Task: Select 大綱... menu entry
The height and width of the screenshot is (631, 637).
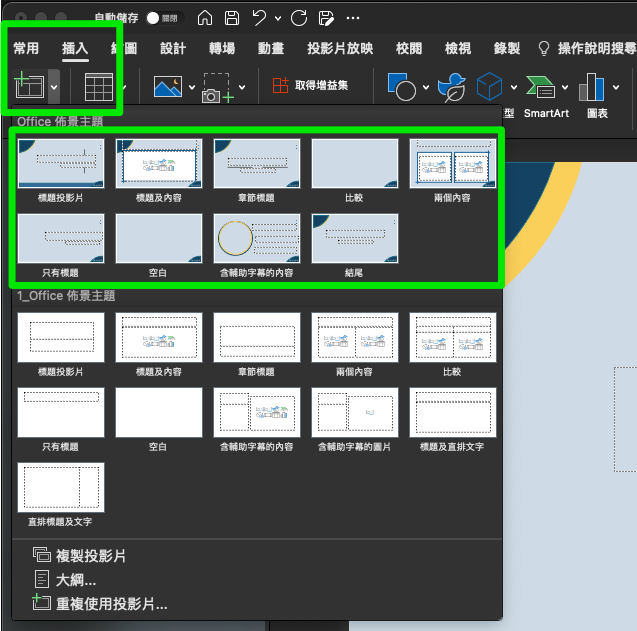Action: point(65,579)
